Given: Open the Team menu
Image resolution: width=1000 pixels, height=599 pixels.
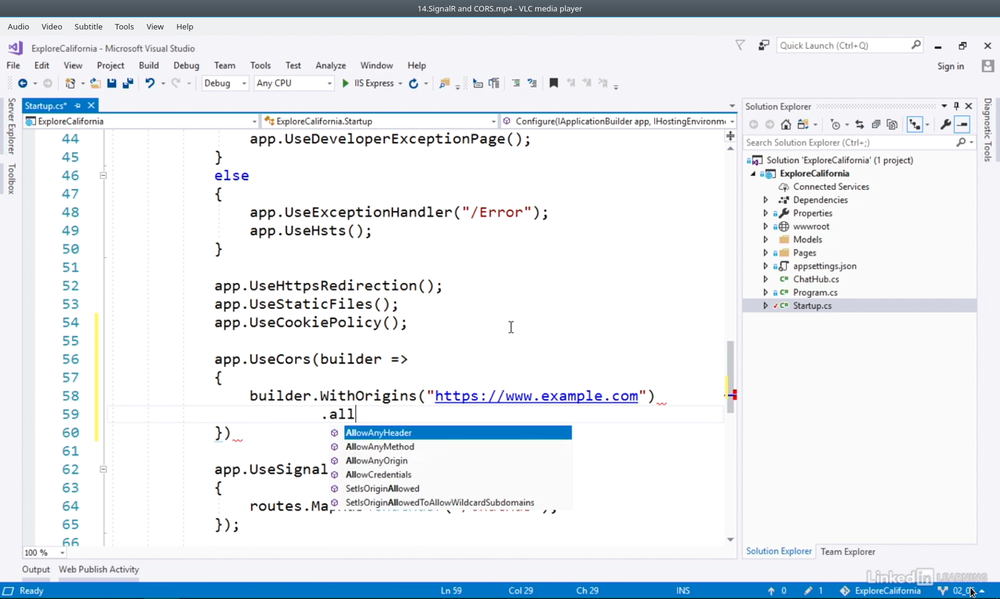Looking at the screenshot, I should point(224,66).
